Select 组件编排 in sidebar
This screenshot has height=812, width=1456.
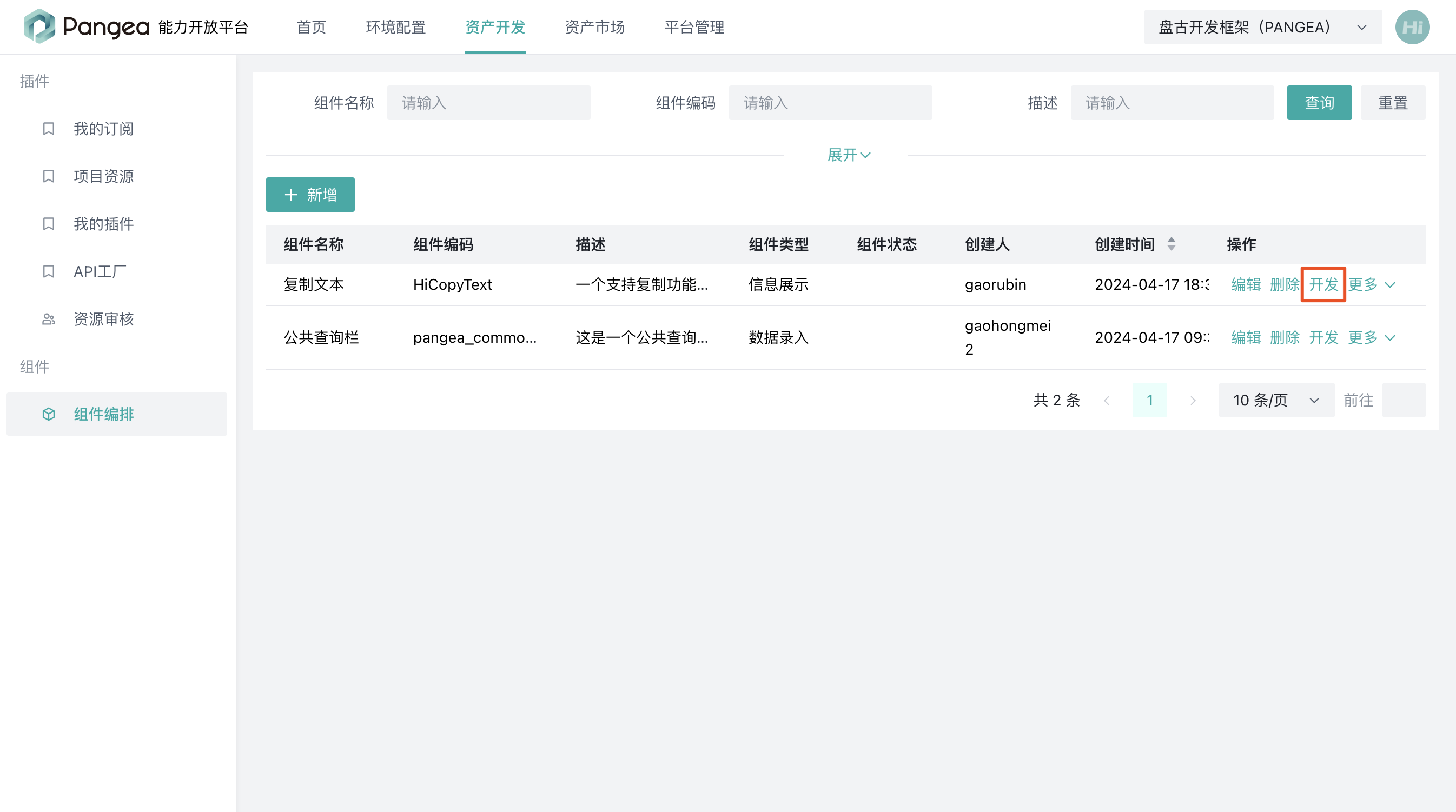(x=116, y=414)
